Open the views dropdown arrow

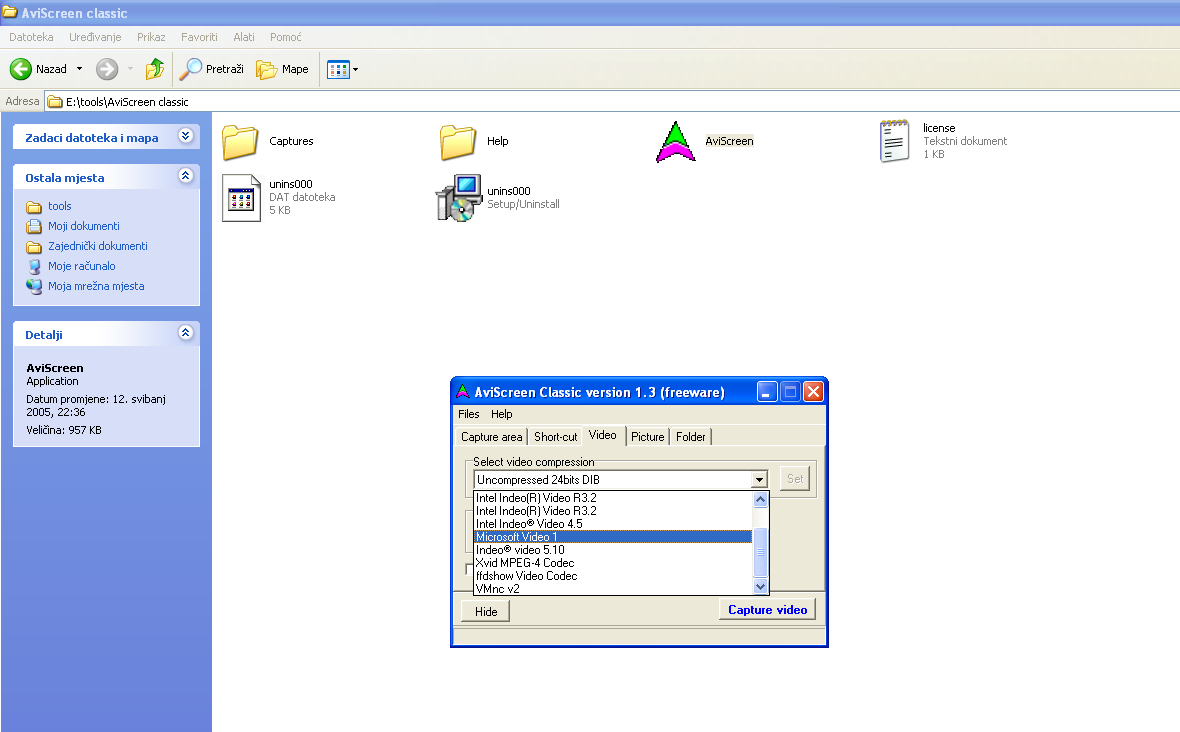coord(355,70)
